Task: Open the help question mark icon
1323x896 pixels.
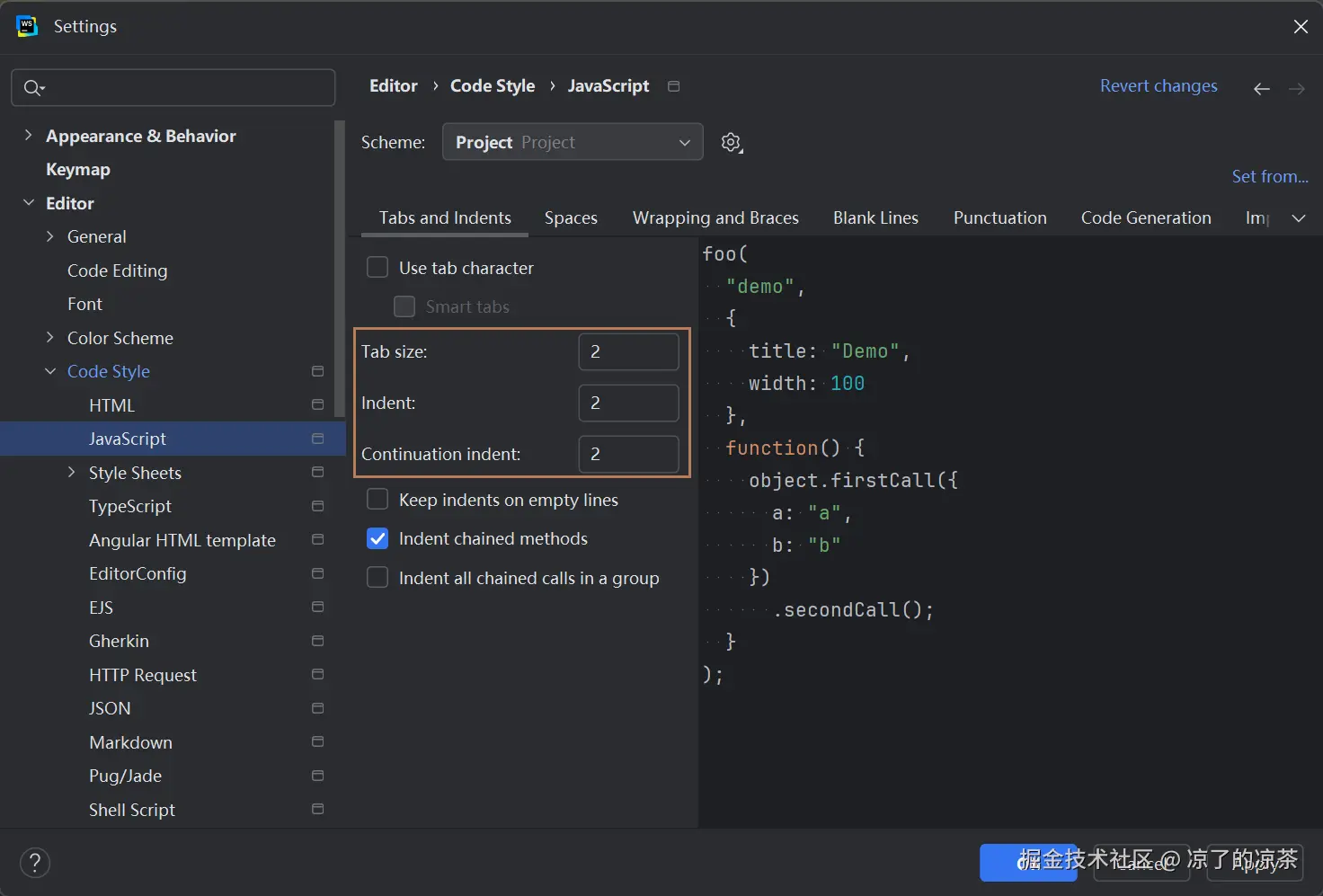Action: click(35, 863)
